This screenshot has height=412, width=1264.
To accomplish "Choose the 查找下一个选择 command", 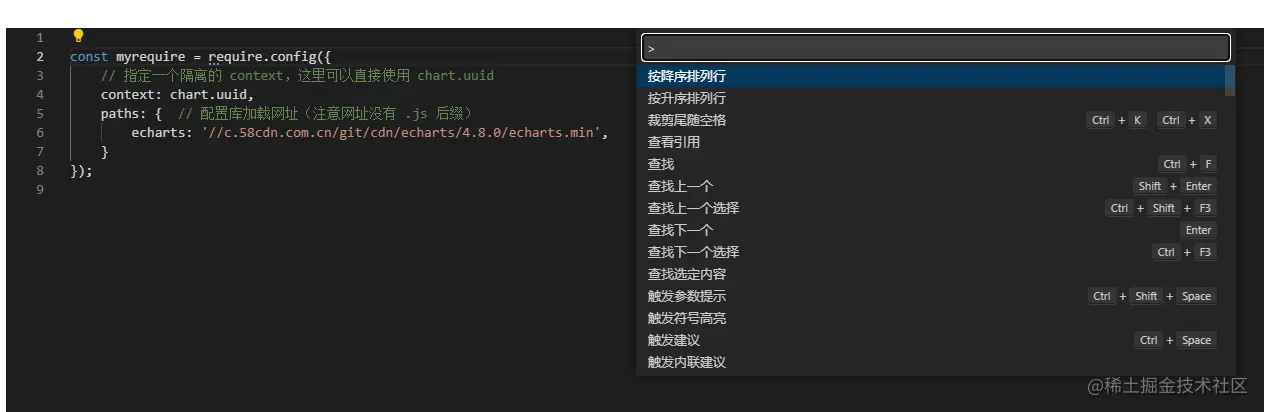I will (931, 252).
